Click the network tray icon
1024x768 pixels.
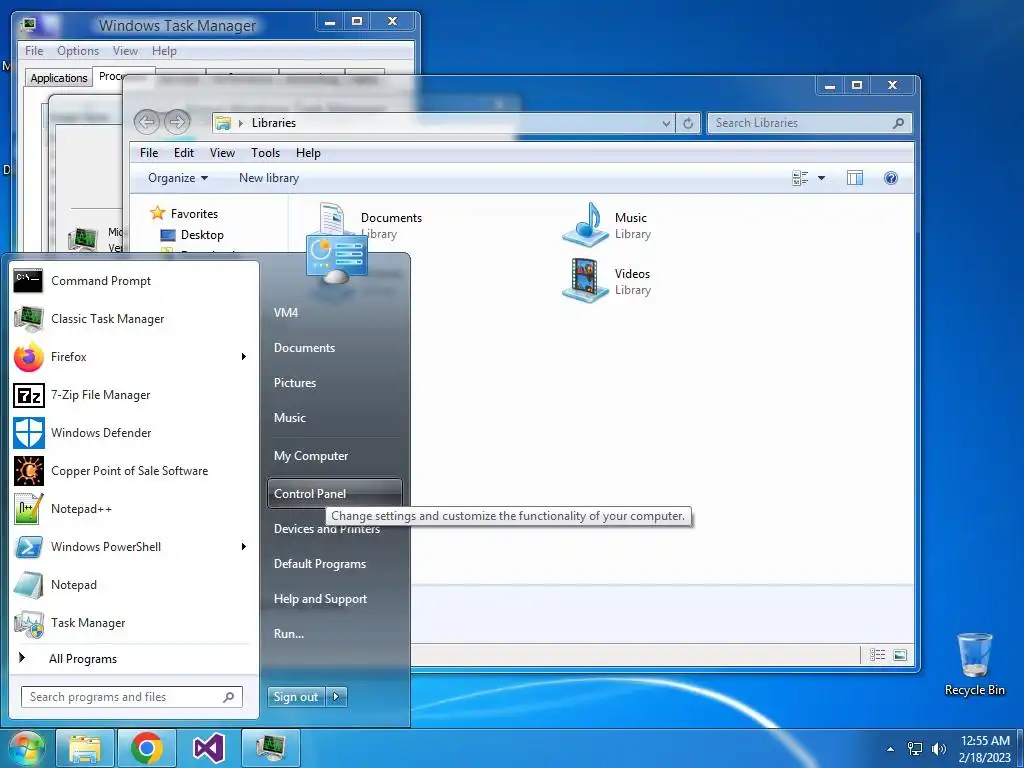(x=915, y=748)
